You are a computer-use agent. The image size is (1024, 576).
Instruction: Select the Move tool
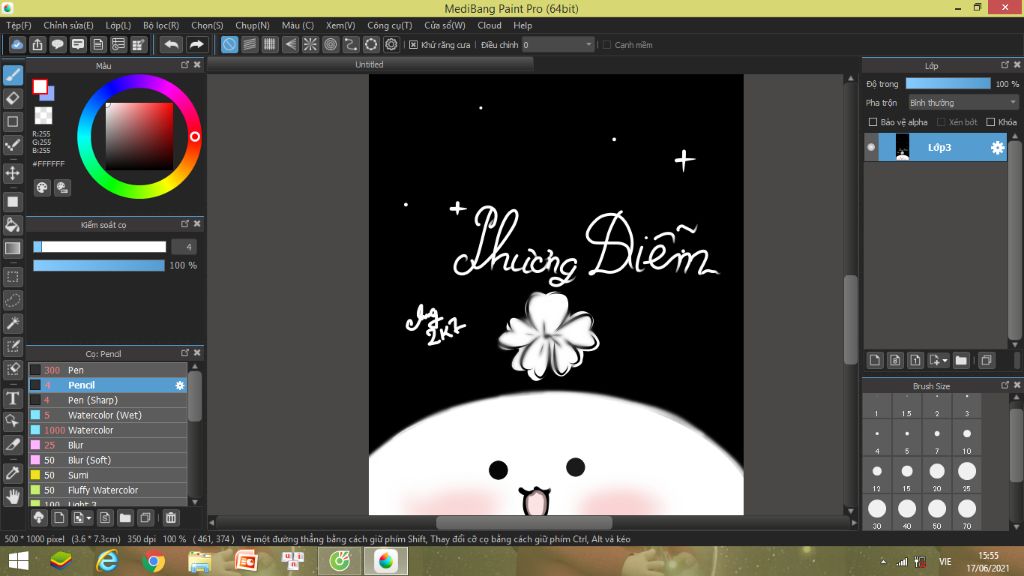click(12, 173)
